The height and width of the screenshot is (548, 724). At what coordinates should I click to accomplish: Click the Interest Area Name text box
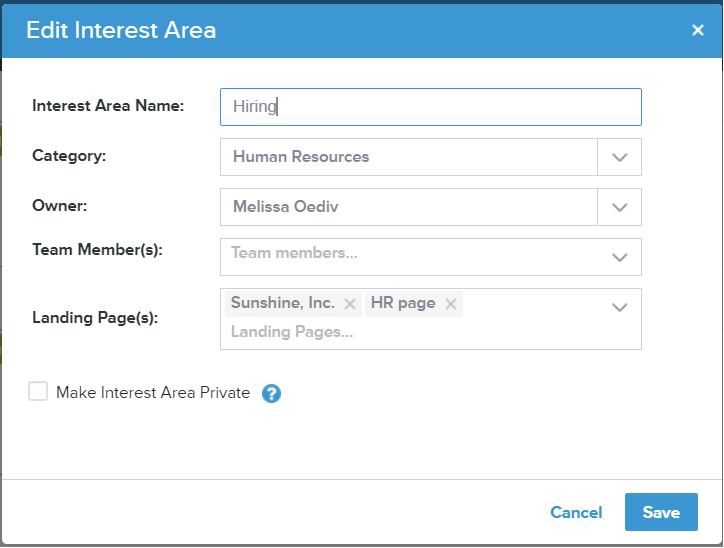pyautogui.click(x=430, y=107)
